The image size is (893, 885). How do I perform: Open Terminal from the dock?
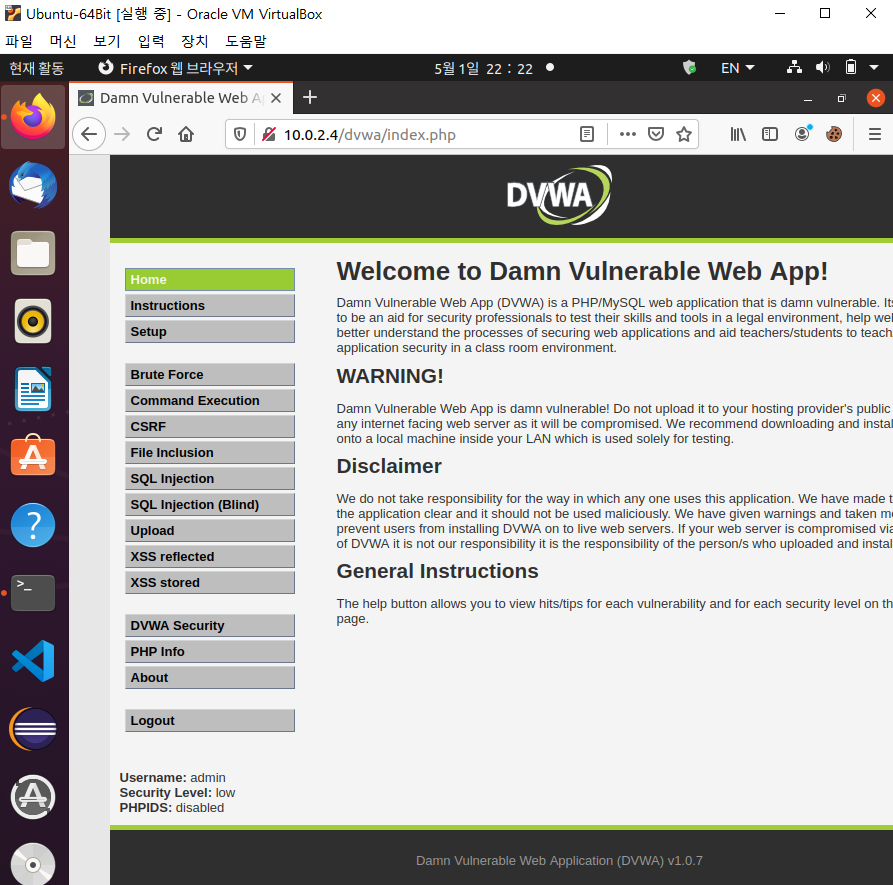pos(33,593)
